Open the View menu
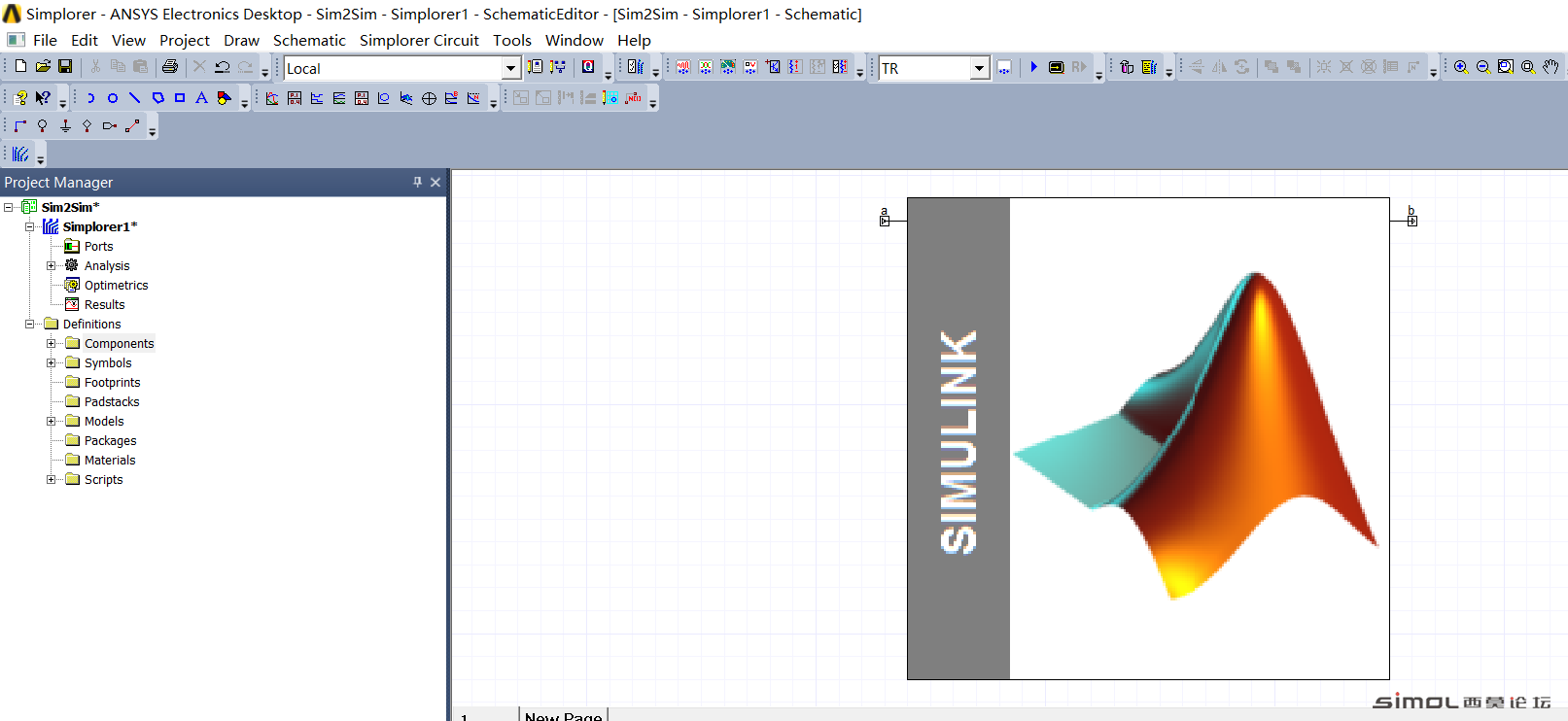 tap(128, 40)
